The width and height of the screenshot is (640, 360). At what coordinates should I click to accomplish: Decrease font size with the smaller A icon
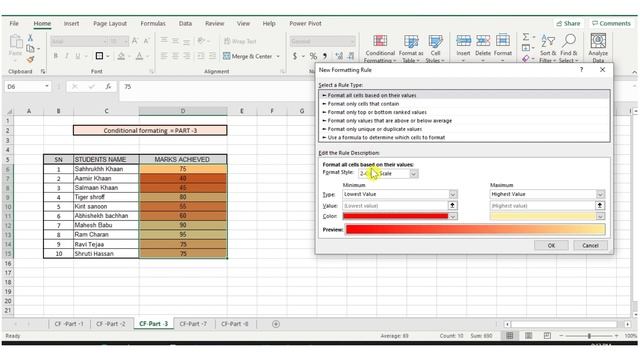147,41
